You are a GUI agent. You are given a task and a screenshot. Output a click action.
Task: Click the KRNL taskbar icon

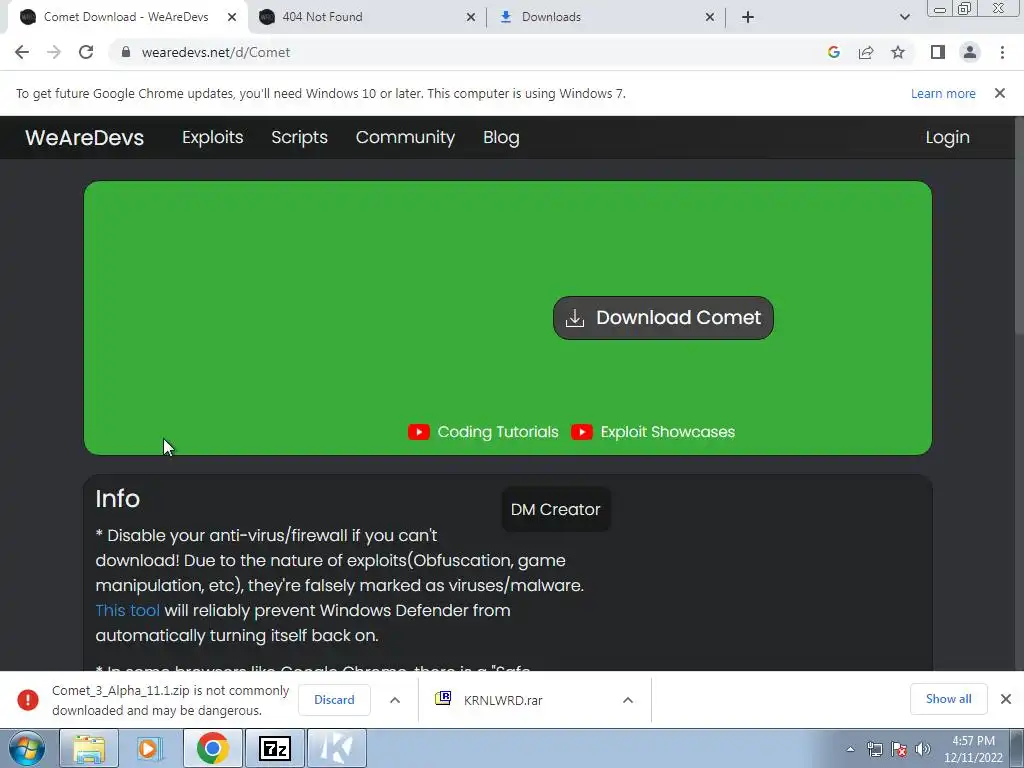[336, 748]
